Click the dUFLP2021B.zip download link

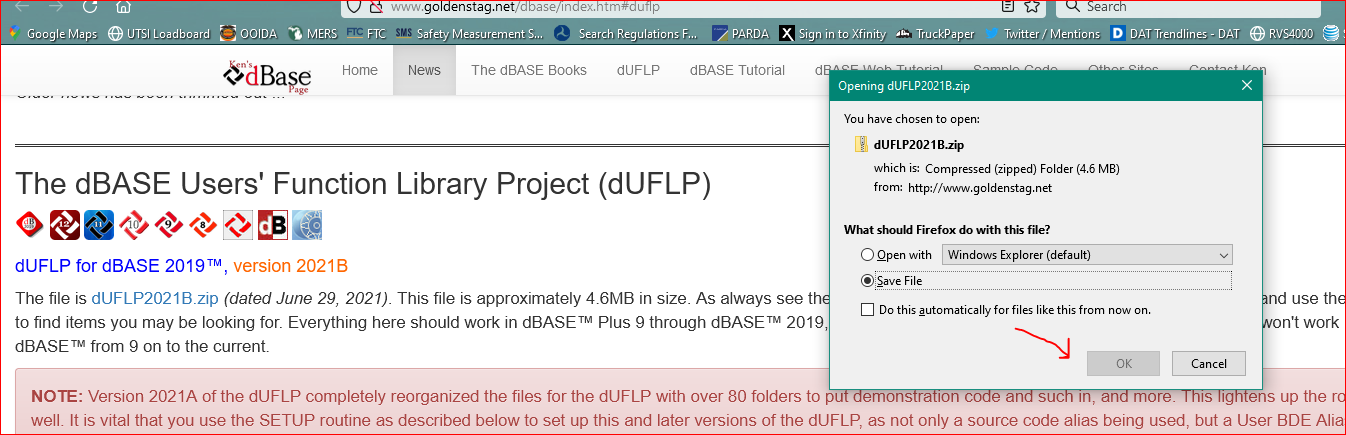[x=155, y=297]
